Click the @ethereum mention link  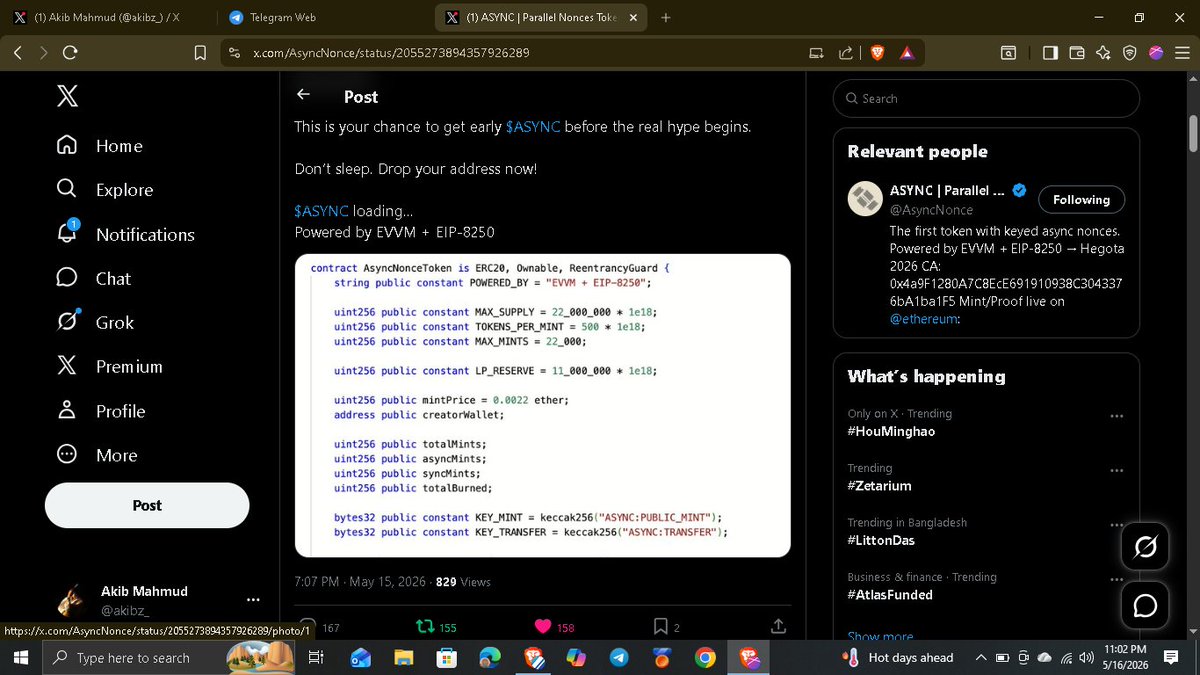tap(925, 319)
